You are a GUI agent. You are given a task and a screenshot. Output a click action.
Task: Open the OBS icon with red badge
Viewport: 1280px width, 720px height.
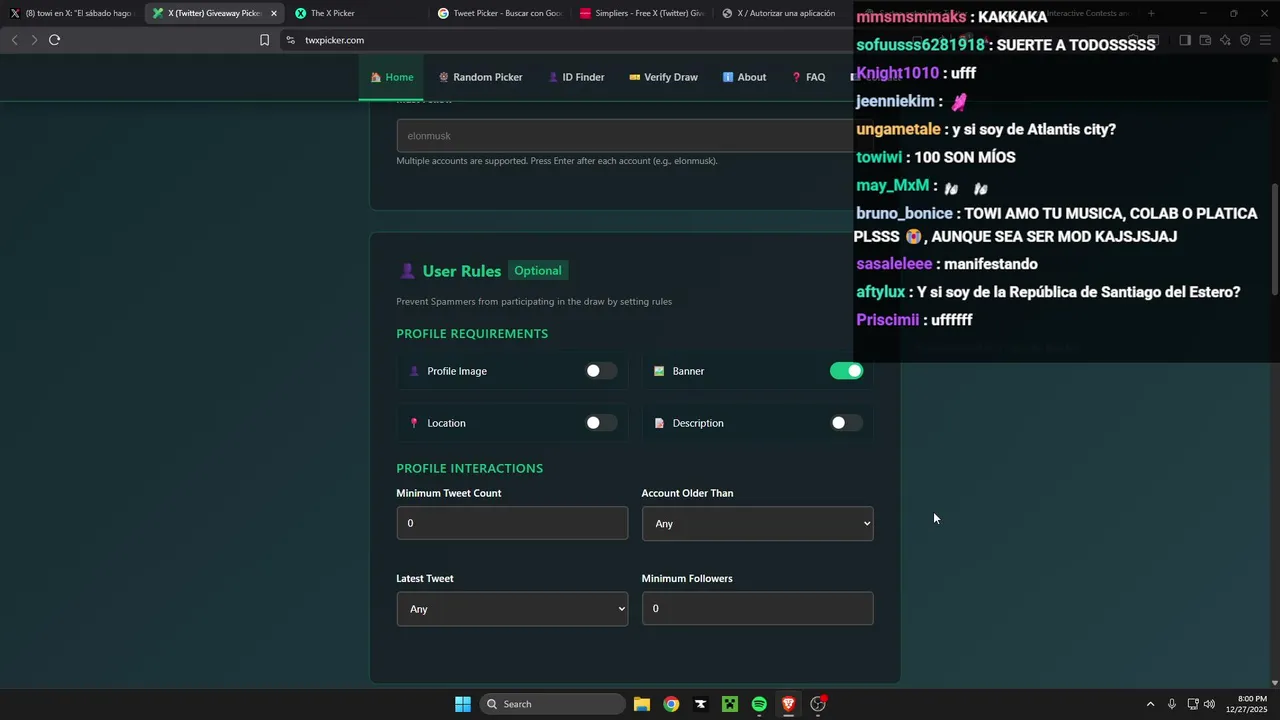click(x=818, y=704)
